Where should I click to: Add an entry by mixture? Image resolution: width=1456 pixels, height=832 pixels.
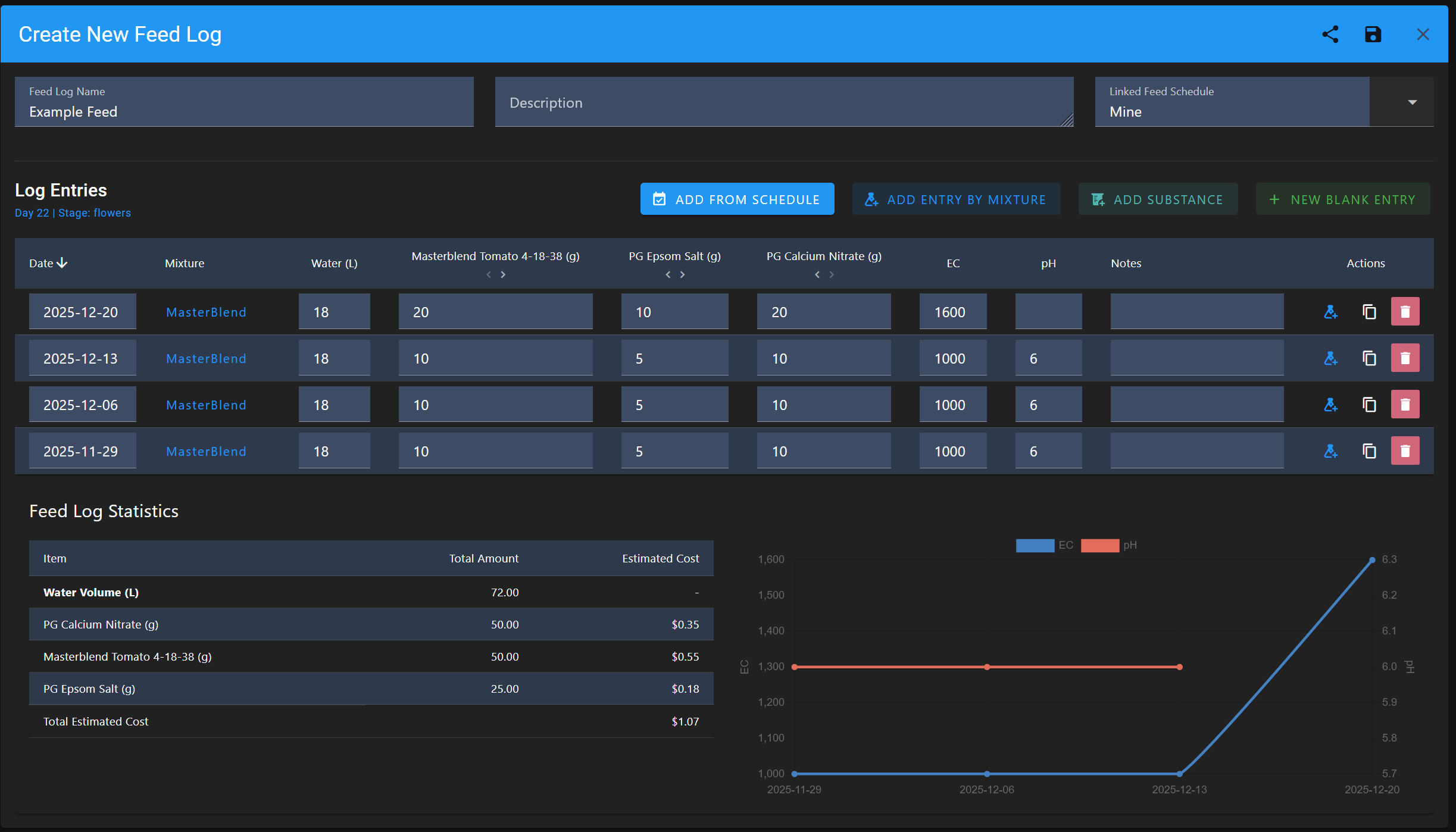[956, 199]
